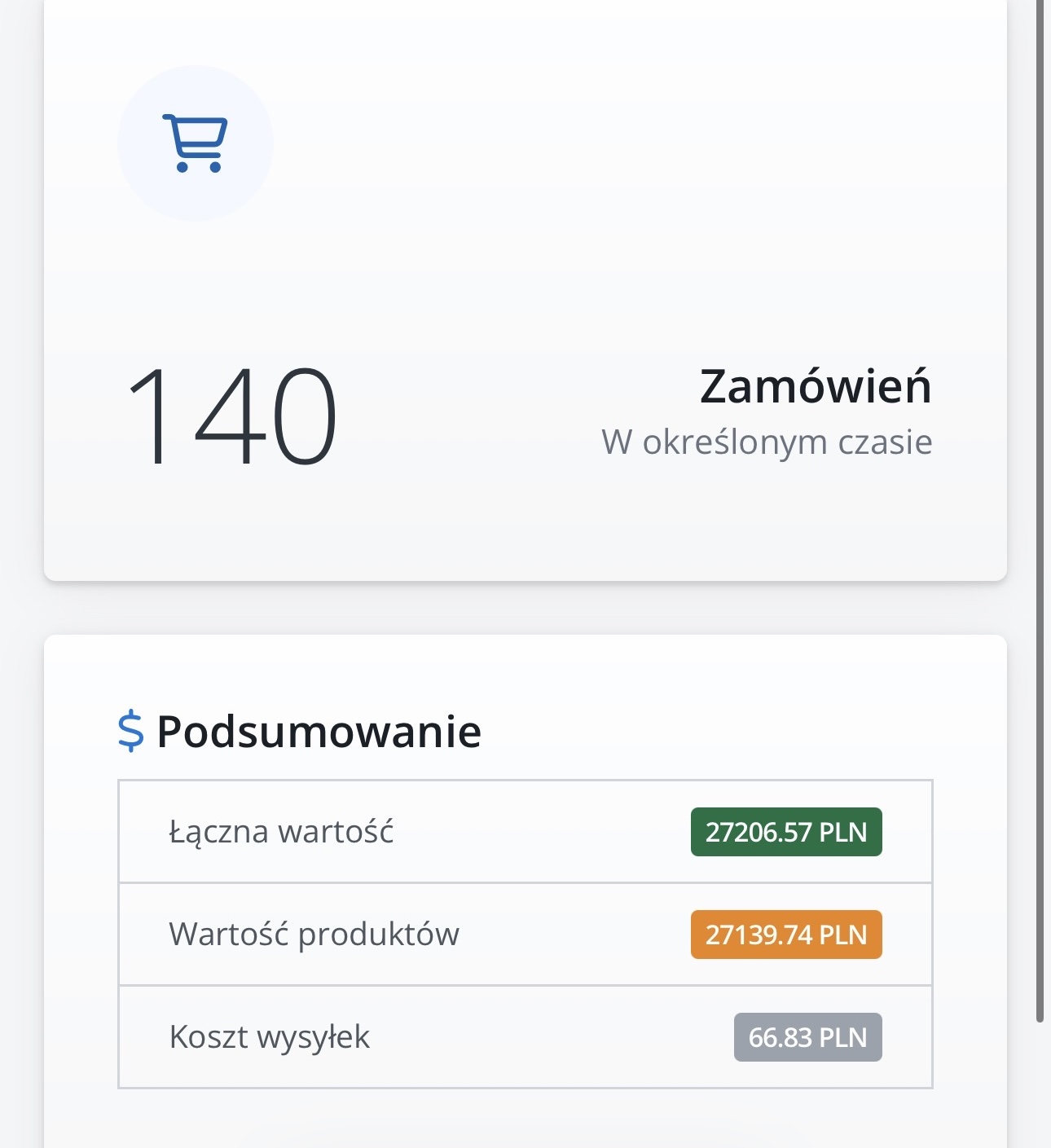The height and width of the screenshot is (1148, 1051).
Task: Click the middle of the Wartość produktów row
Action: coord(525,935)
